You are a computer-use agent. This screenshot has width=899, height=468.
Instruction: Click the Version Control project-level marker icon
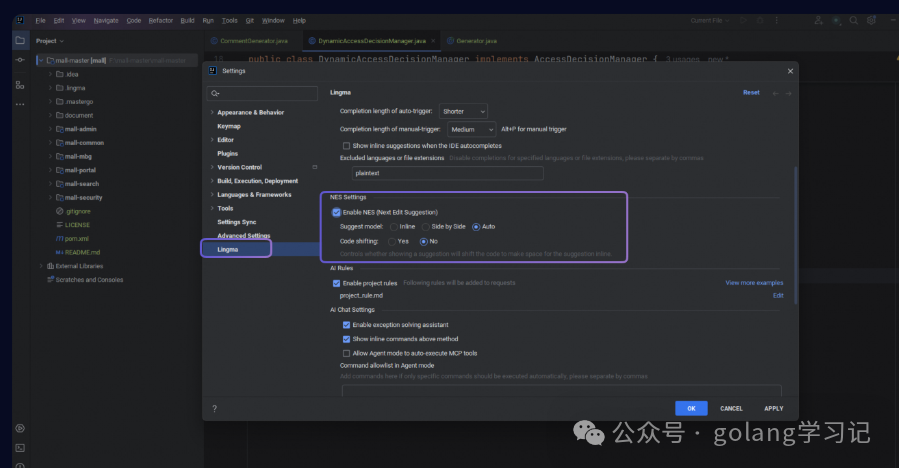(x=314, y=167)
